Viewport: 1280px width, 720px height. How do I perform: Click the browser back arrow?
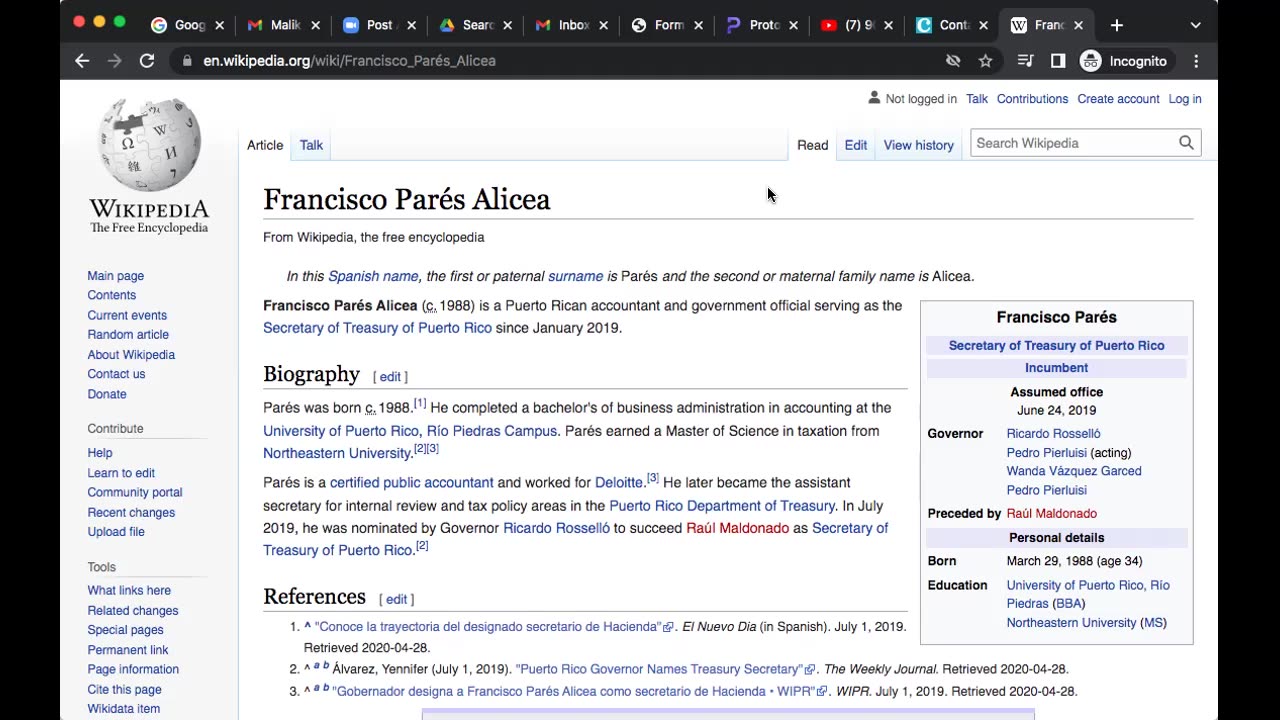coord(82,61)
